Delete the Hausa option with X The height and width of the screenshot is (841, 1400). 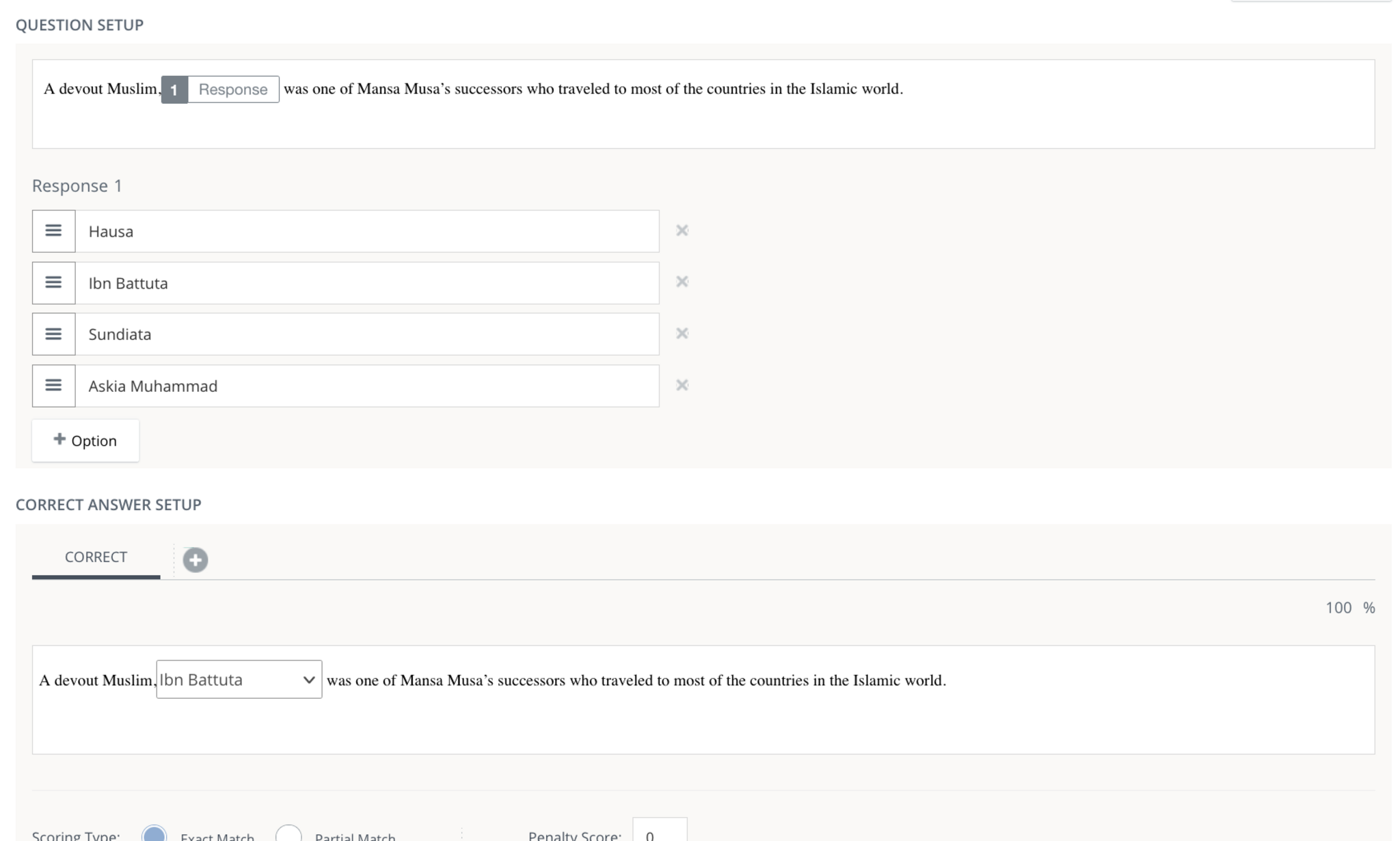682,230
